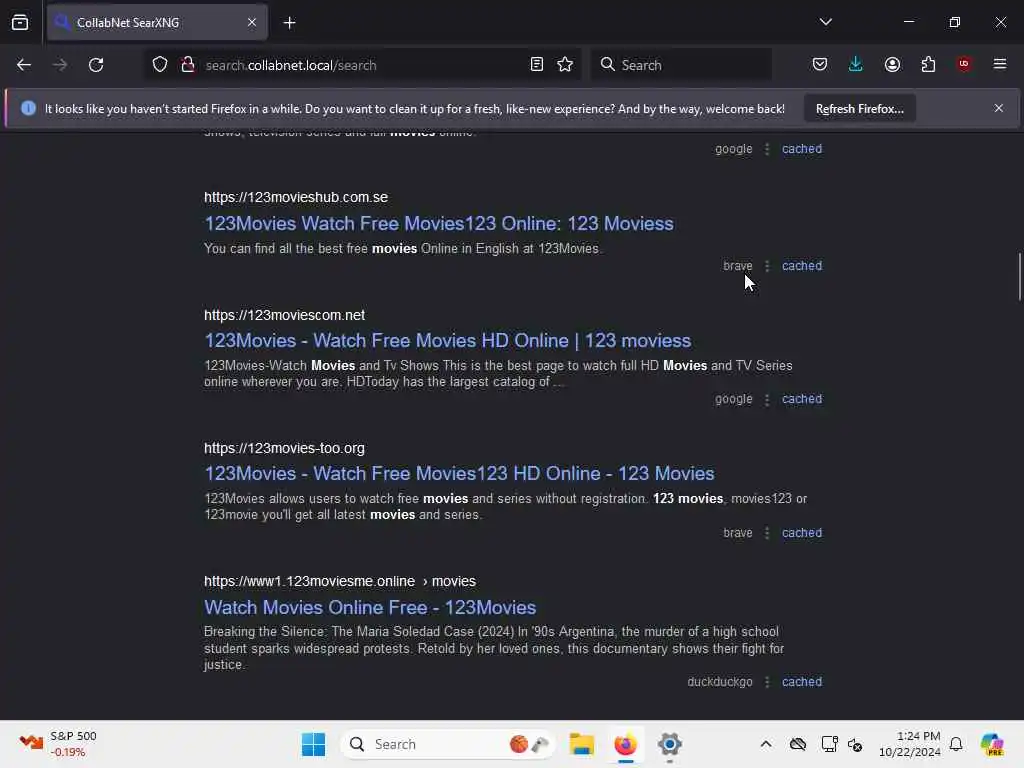1024x768 pixels.
Task: Close the CollabNet SearXNG tab
Action: pos(252,23)
